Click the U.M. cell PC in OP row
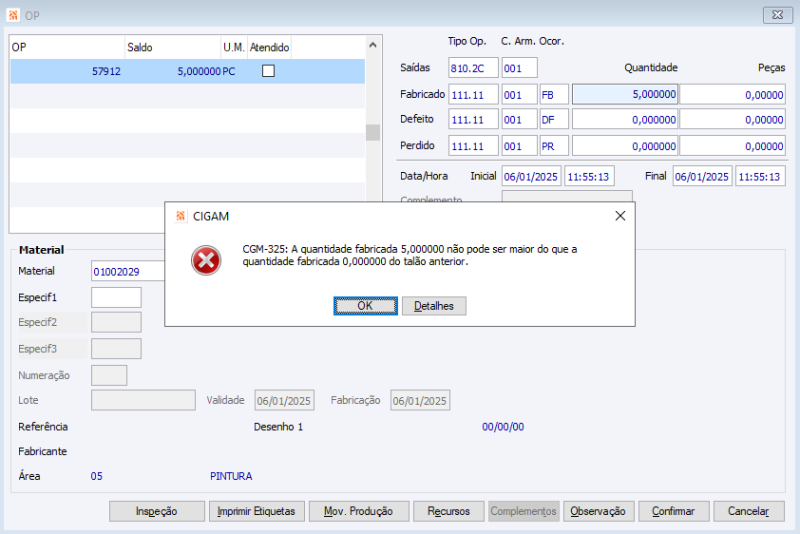Image resolution: width=800 pixels, height=534 pixels. (229, 71)
